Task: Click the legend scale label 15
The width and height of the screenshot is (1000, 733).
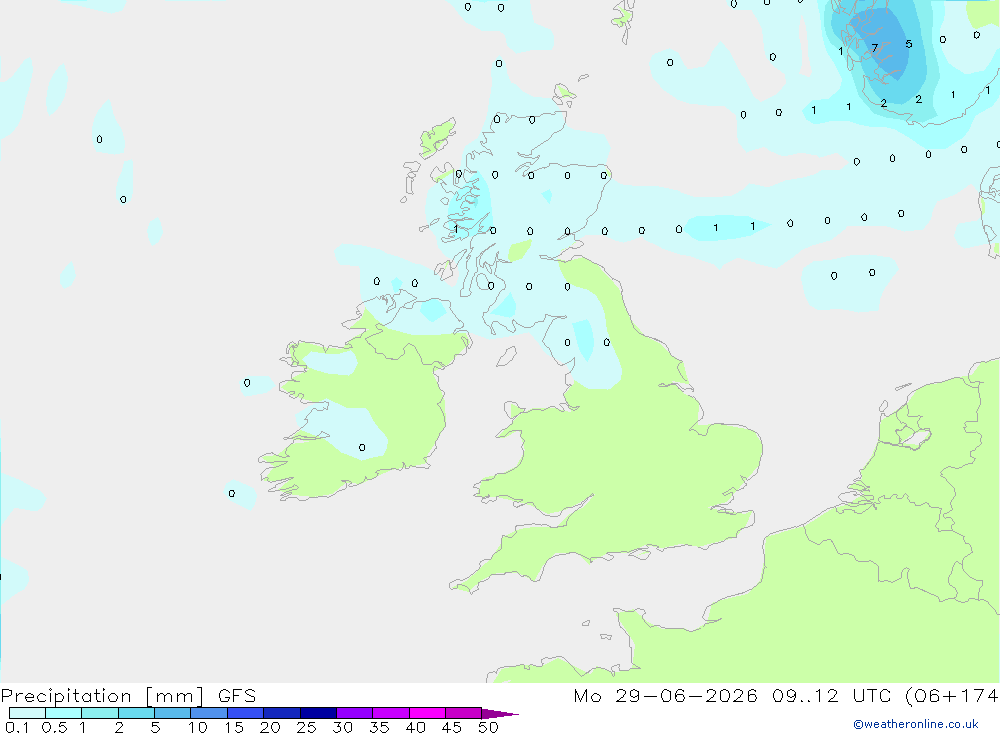Action: click(233, 727)
